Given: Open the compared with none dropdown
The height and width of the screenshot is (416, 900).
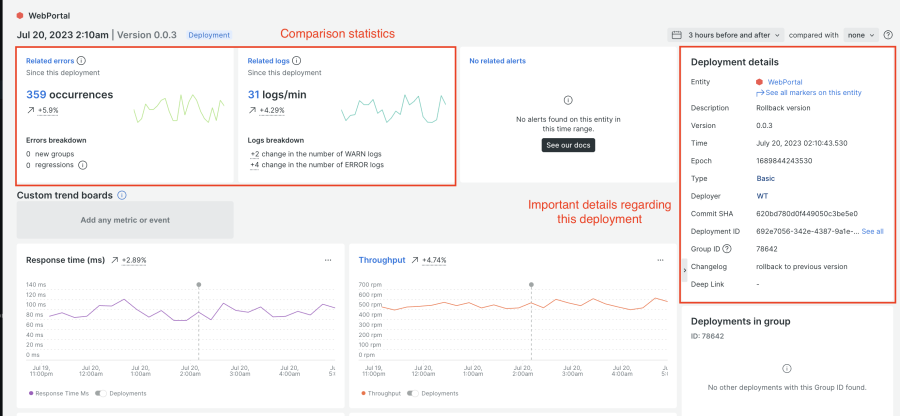Looking at the screenshot, I should (861, 35).
